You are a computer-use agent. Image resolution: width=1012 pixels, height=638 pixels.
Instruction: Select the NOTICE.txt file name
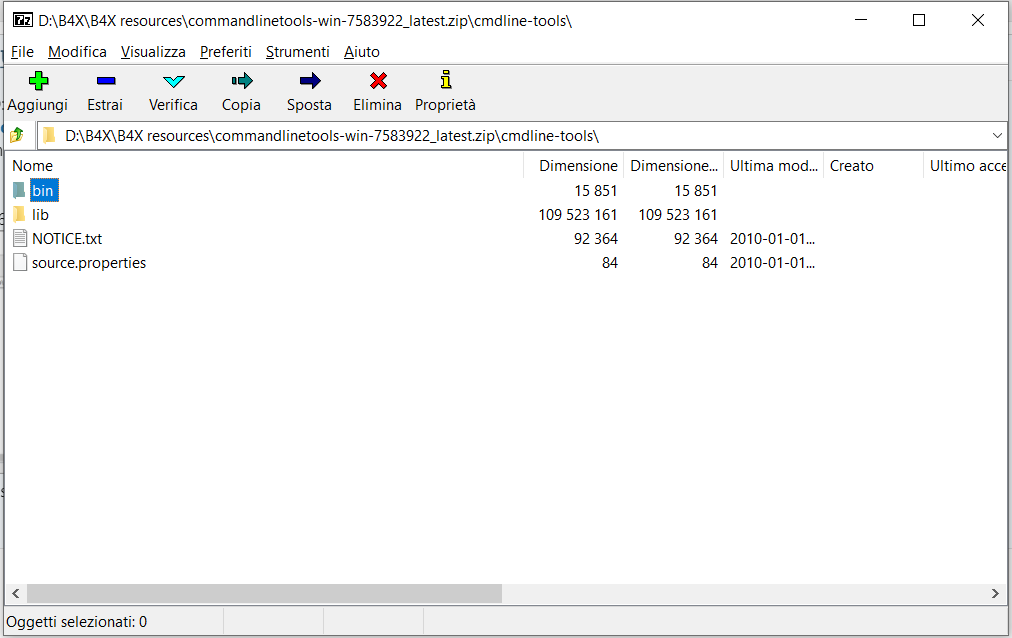67,239
